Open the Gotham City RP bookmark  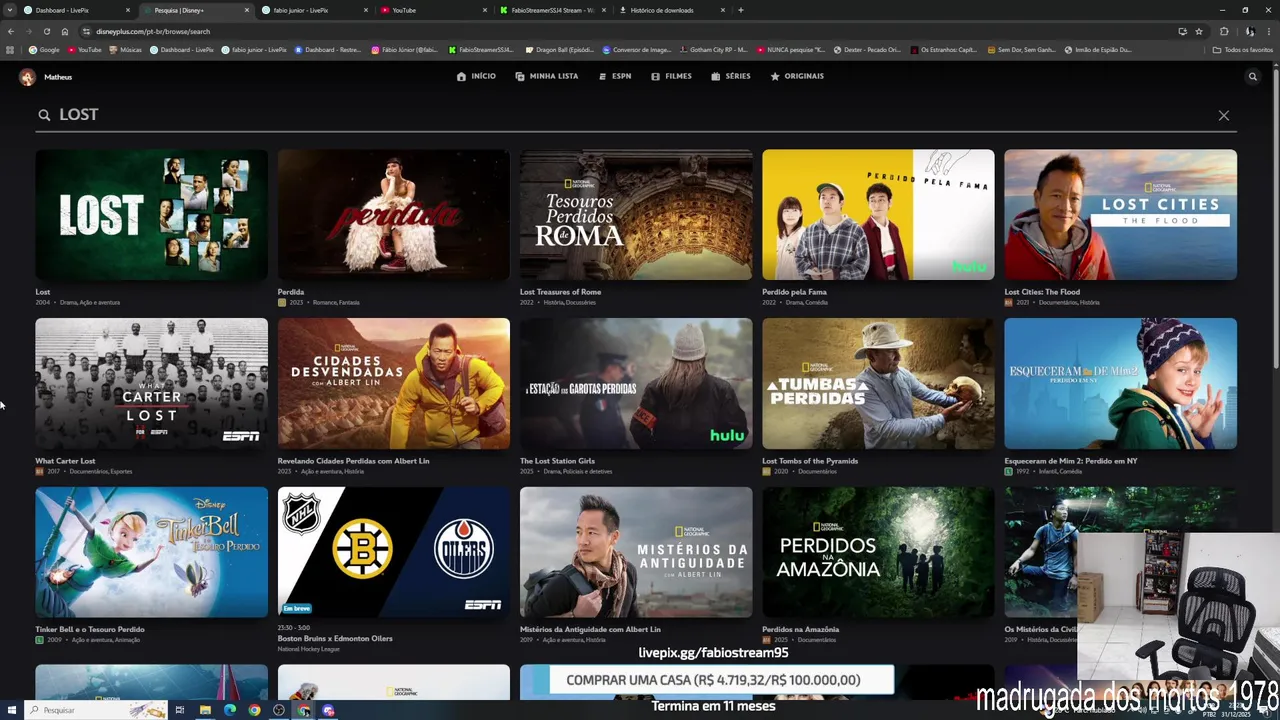point(713,49)
